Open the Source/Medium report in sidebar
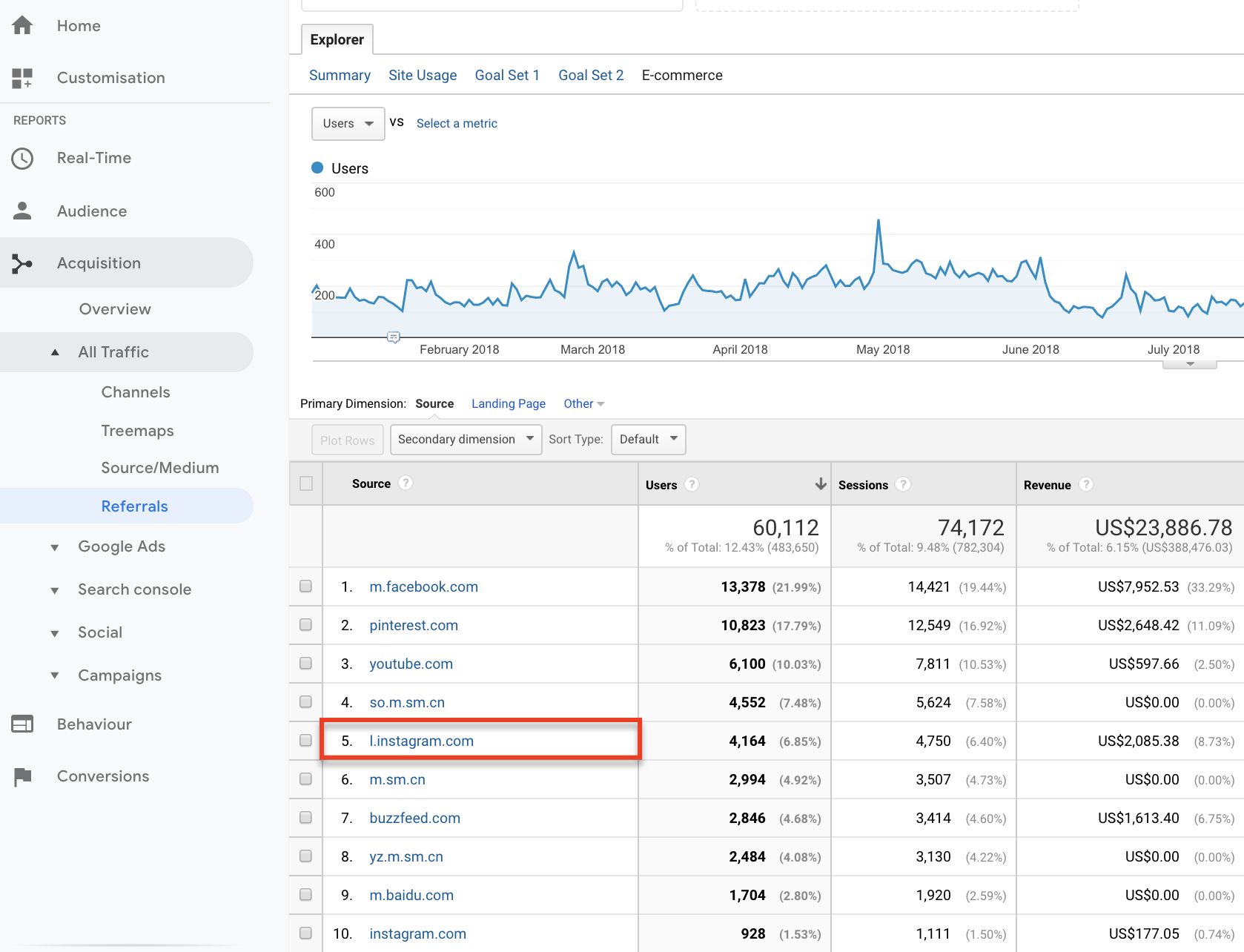The width and height of the screenshot is (1244, 952). pyautogui.click(x=160, y=468)
